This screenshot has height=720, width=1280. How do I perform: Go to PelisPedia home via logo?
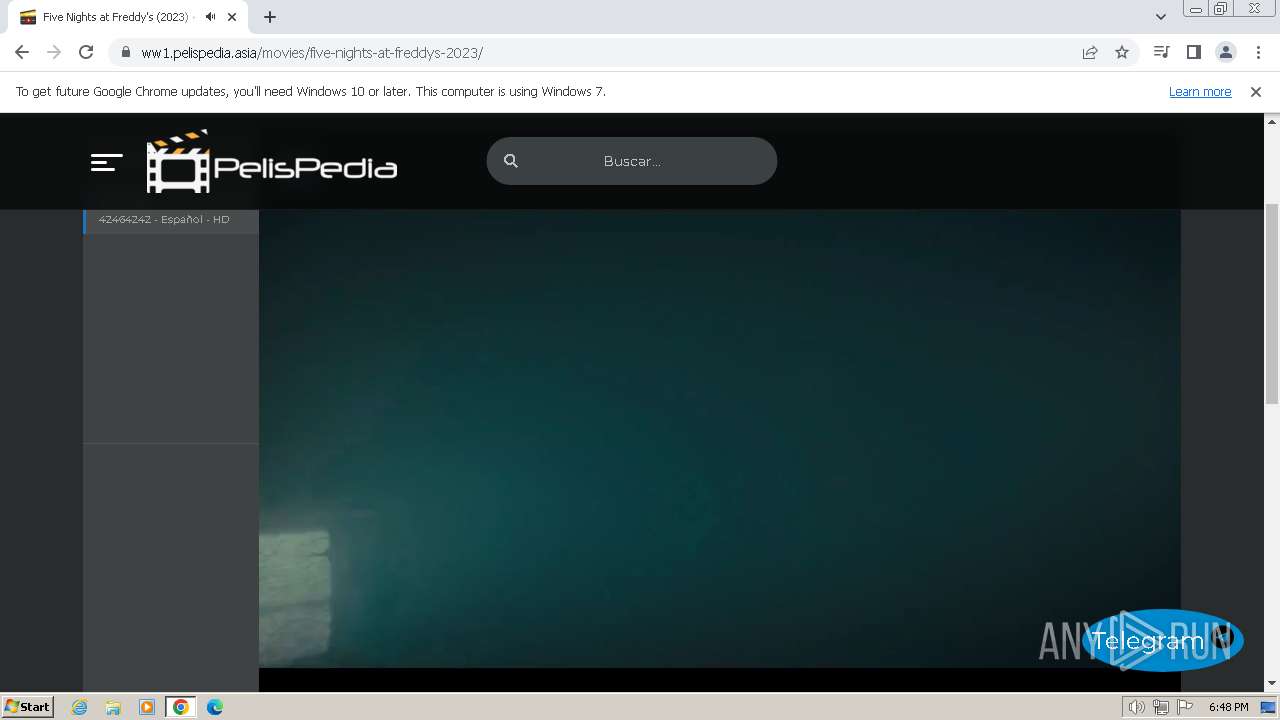pos(272,161)
